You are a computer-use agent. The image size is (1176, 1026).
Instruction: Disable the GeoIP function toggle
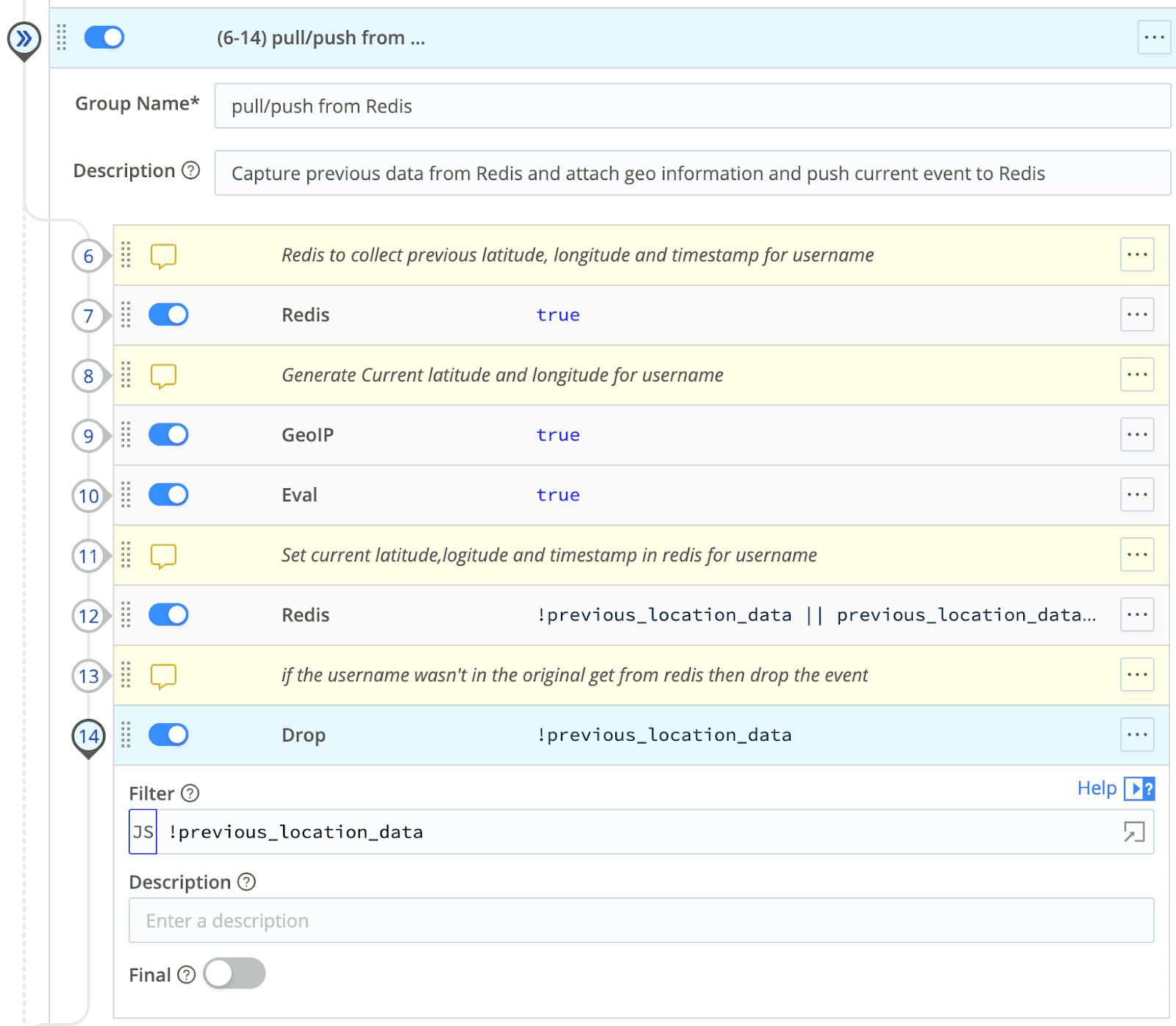pyautogui.click(x=168, y=435)
